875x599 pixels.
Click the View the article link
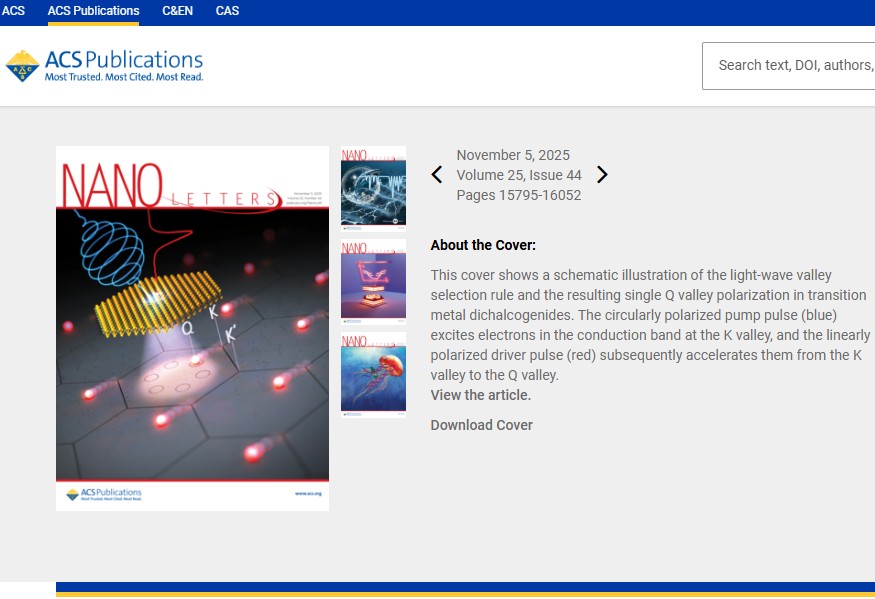pyautogui.click(x=480, y=395)
